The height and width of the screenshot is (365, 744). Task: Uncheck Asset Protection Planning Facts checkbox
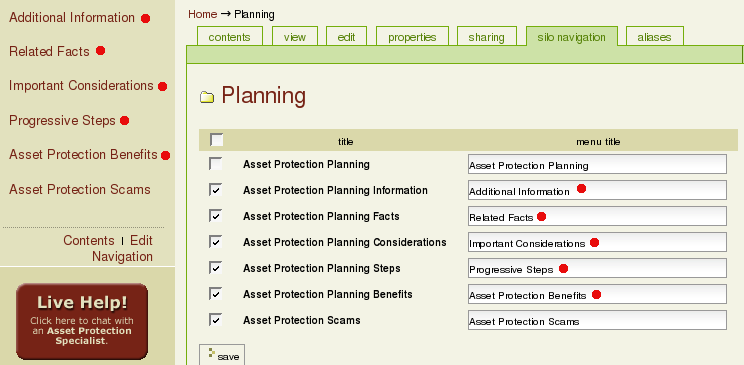coord(215,216)
